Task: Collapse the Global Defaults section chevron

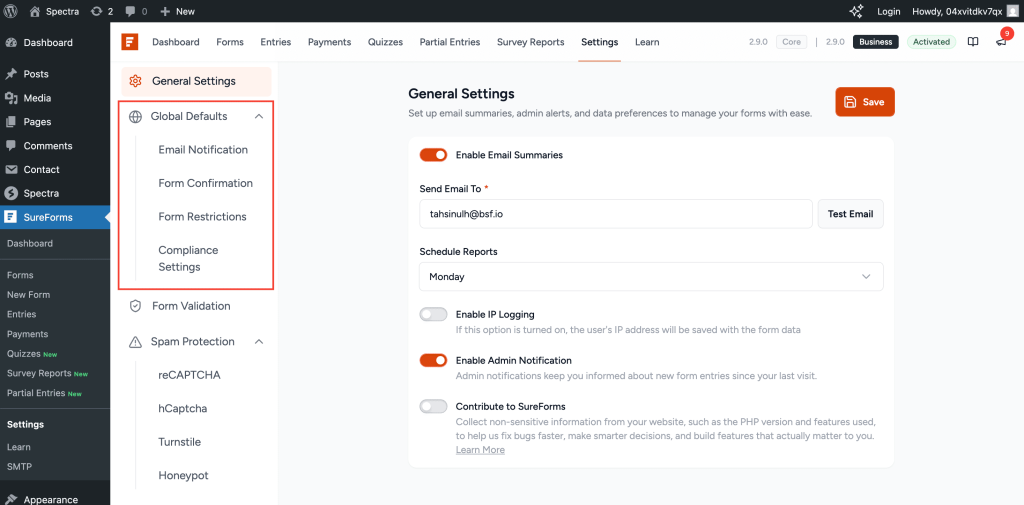Action: pos(259,116)
